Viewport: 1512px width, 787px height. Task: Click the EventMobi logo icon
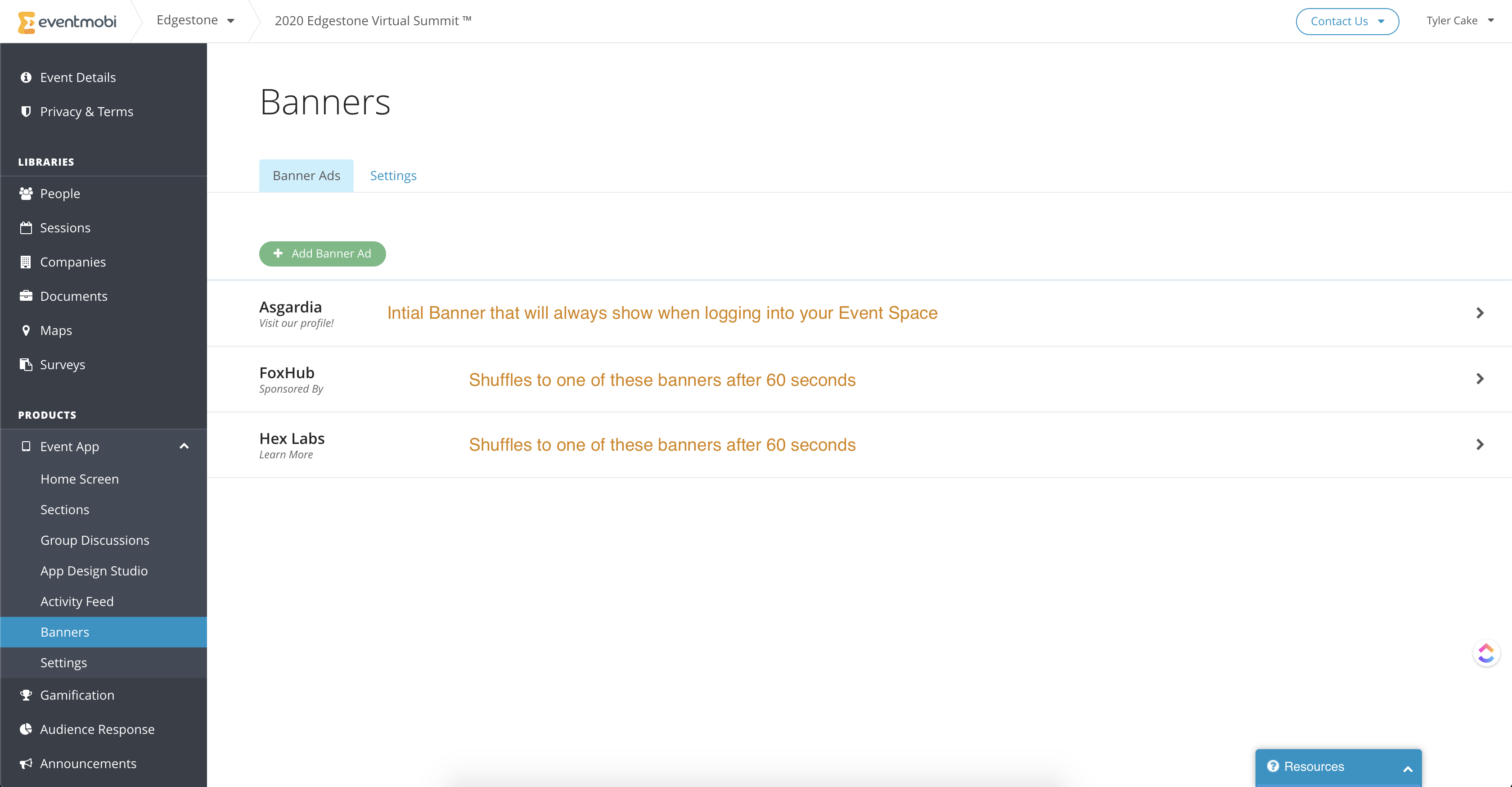[27, 23]
